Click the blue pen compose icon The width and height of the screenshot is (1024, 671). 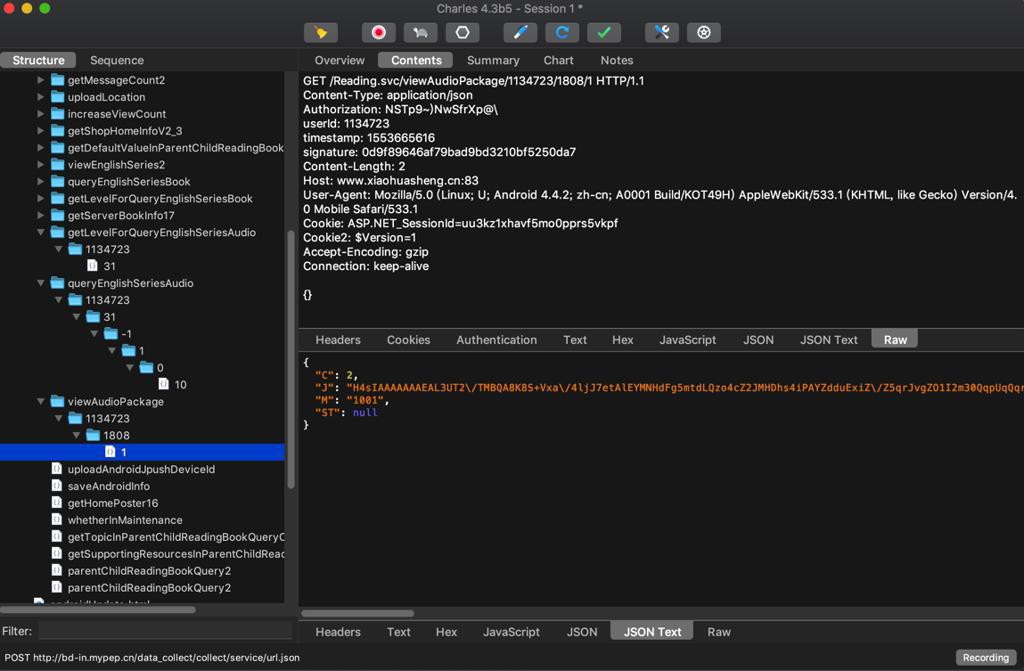(x=520, y=33)
